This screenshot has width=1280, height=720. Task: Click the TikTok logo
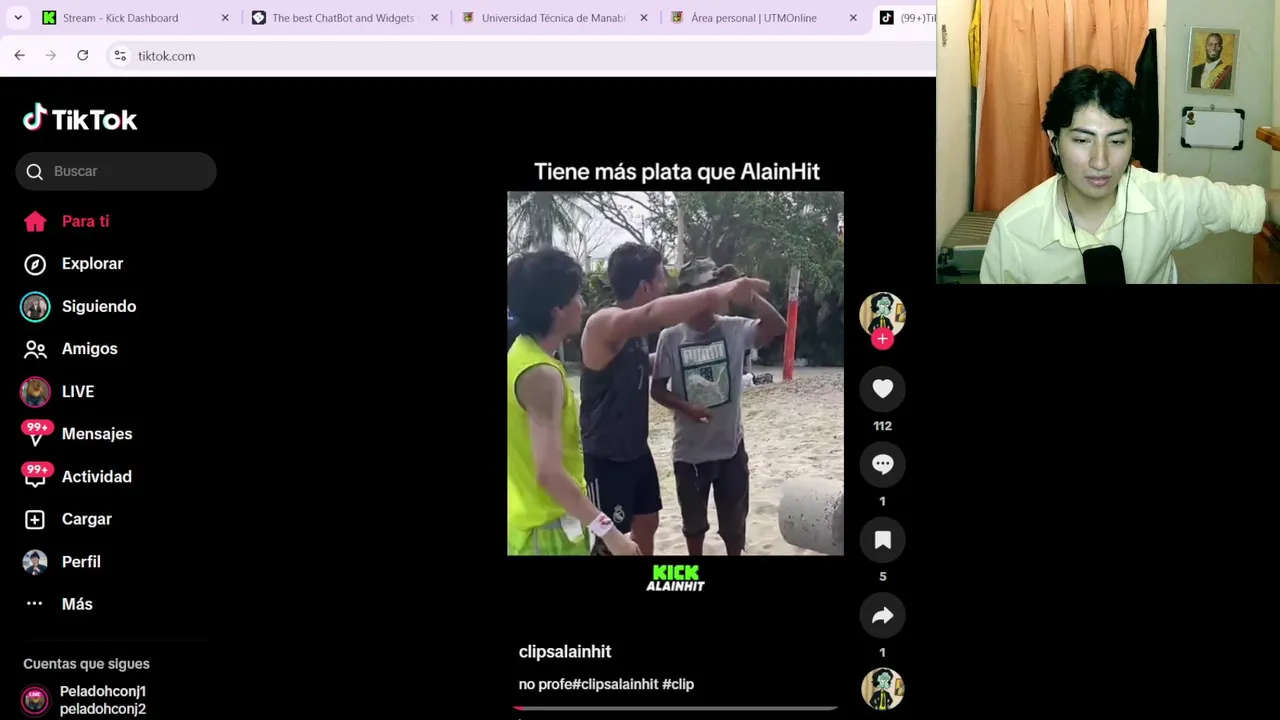tap(80, 119)
